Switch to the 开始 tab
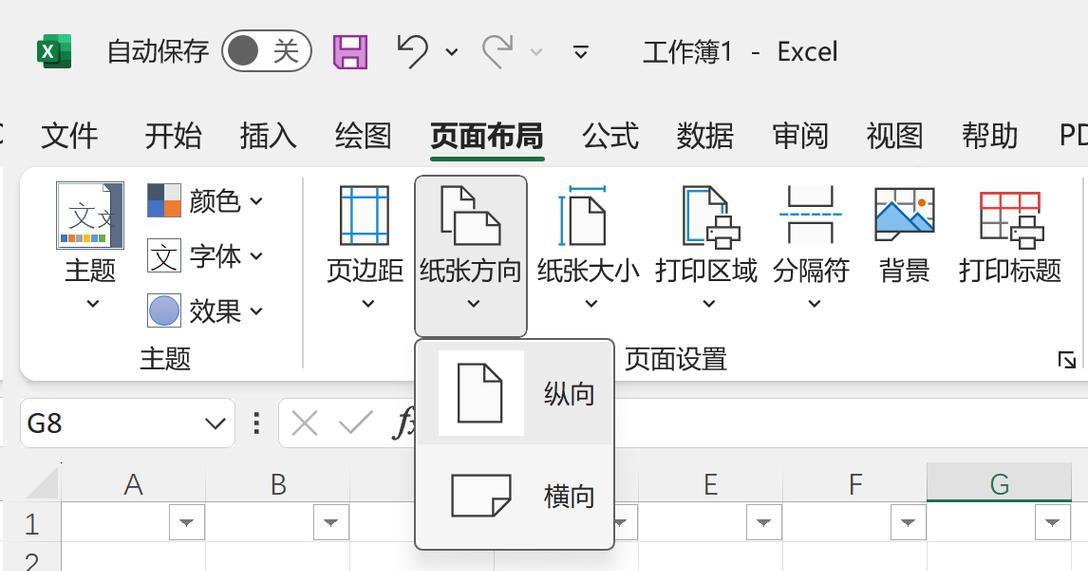The height and width of the screenshot is (571, 1088). point(173,135)
